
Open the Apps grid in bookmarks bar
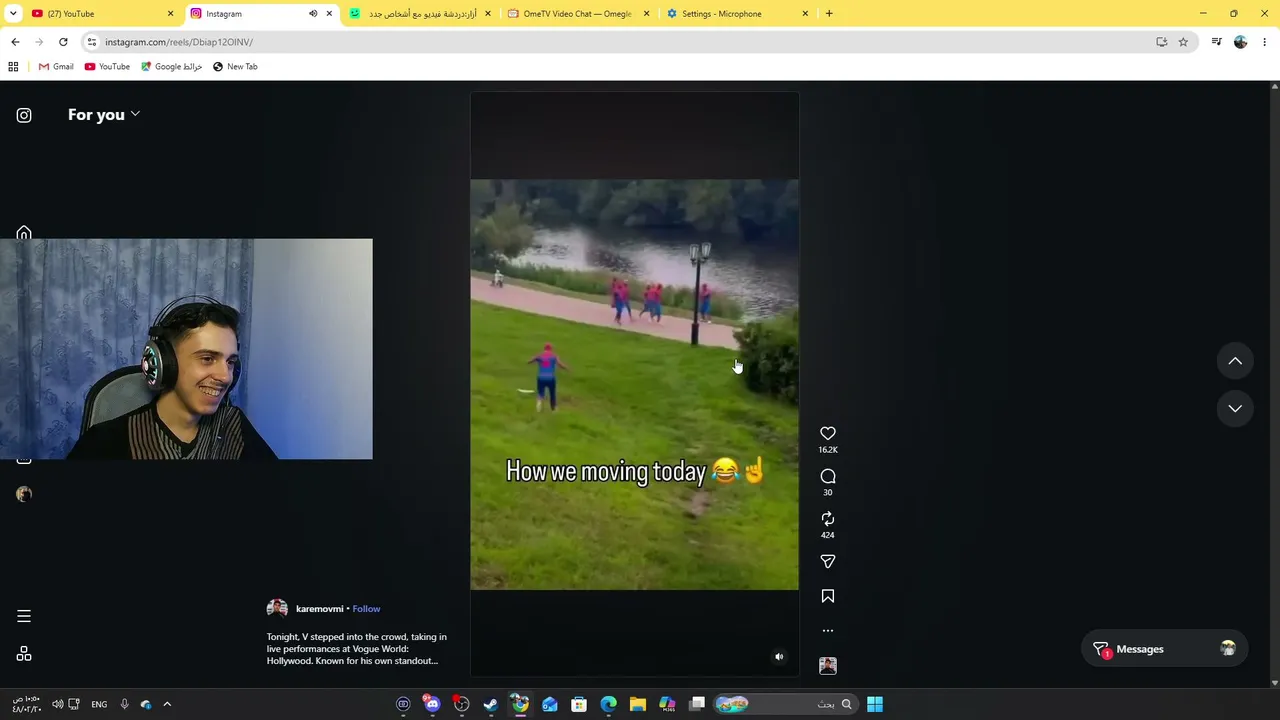pos(13,67)
